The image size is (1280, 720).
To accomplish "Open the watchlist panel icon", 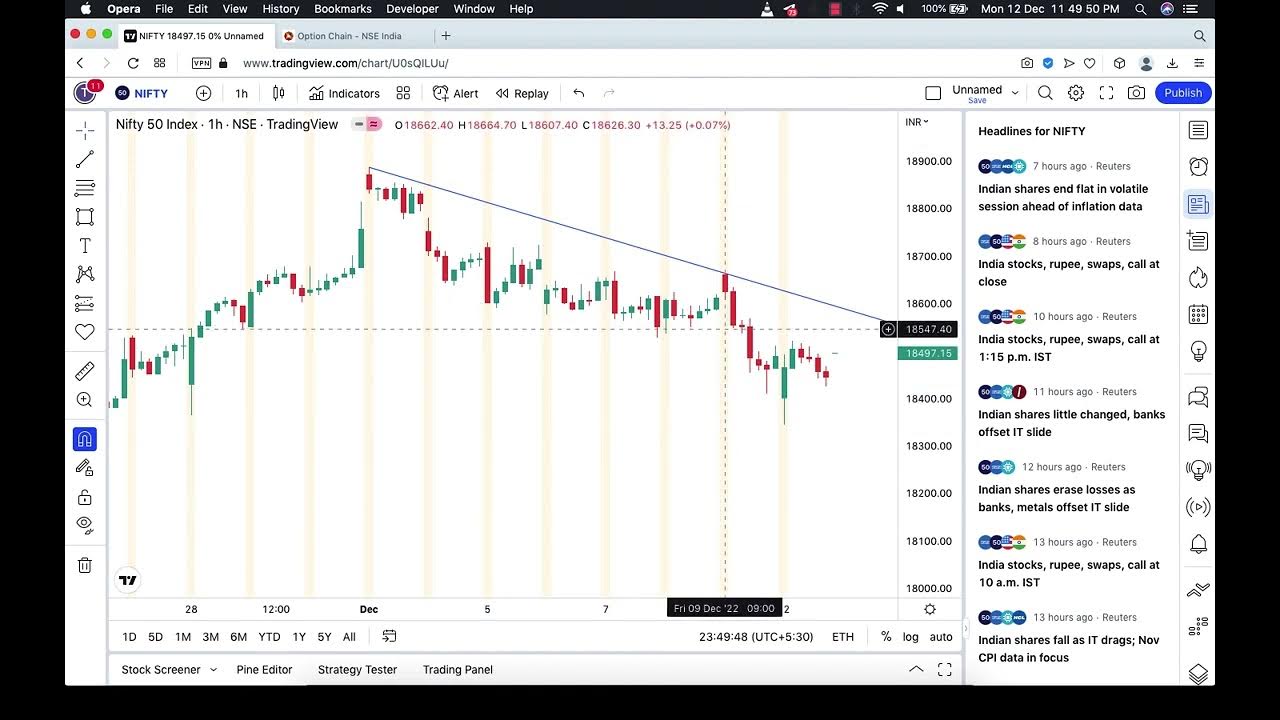I will [x=1198, y=130].
